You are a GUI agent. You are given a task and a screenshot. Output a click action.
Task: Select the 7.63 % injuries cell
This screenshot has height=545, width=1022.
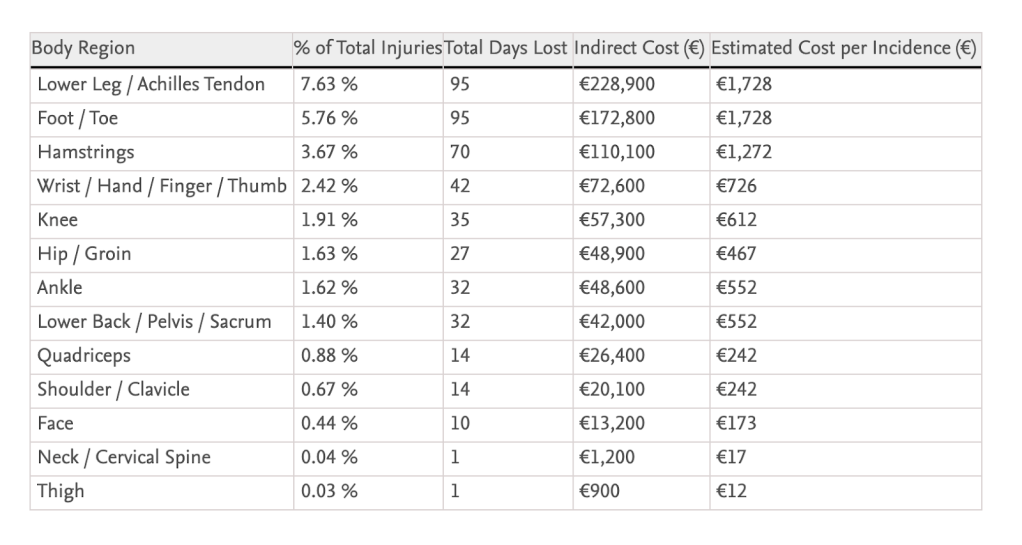[x=329, y=84]
